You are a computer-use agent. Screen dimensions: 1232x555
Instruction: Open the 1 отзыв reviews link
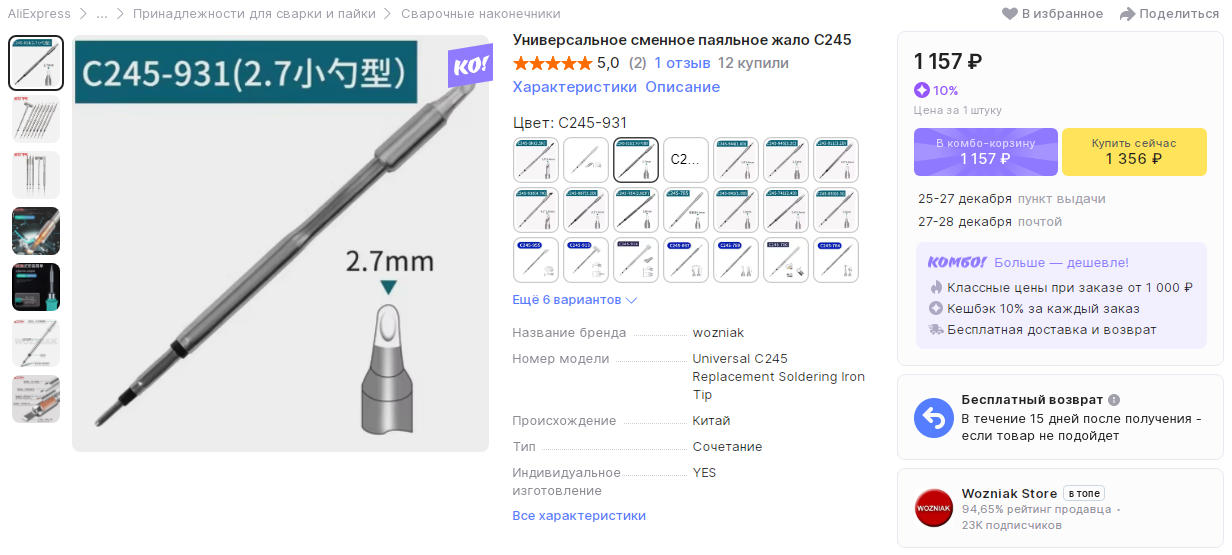tap(682, 63)
